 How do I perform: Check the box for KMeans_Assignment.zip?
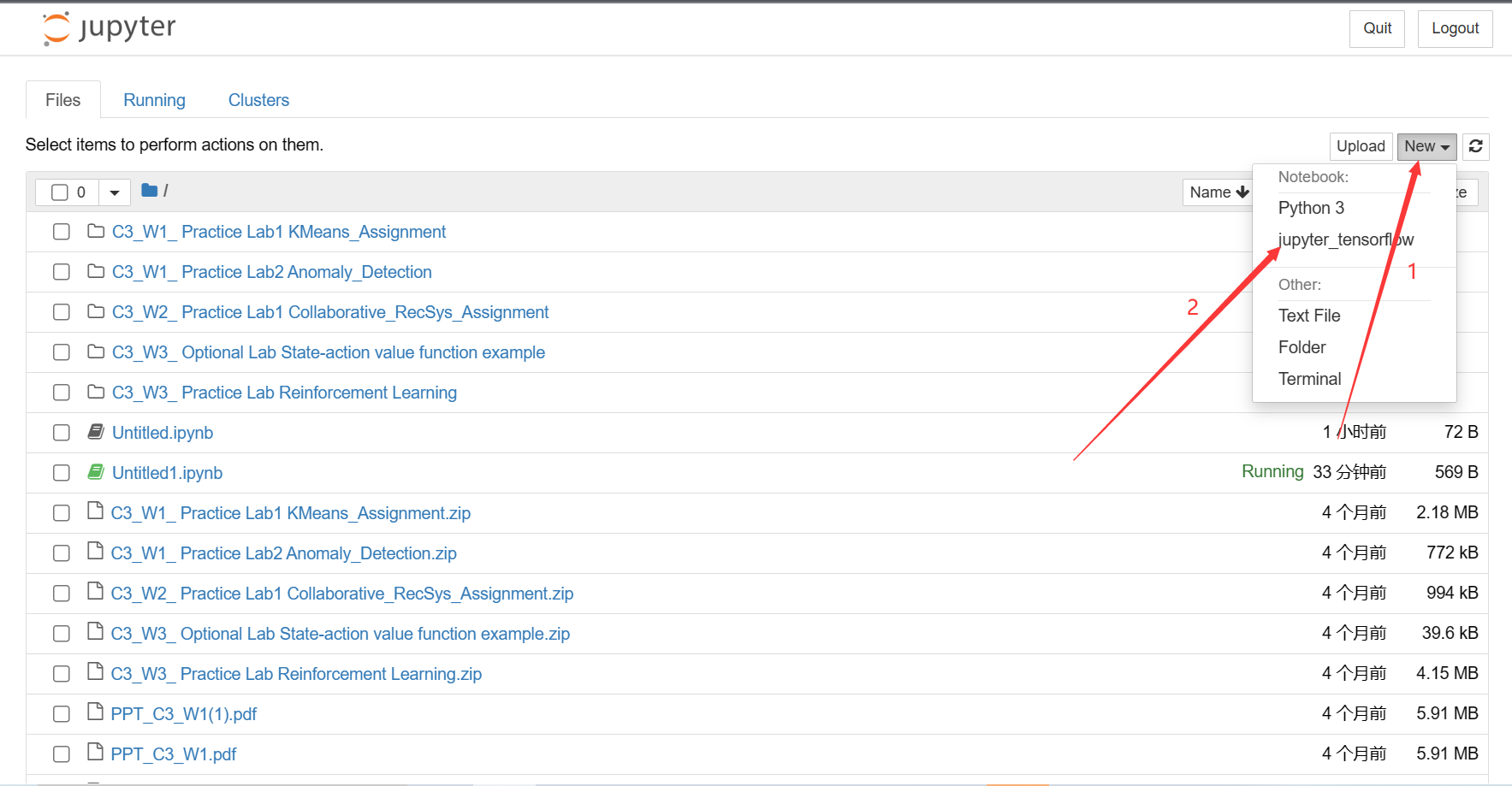click(62, 513)
